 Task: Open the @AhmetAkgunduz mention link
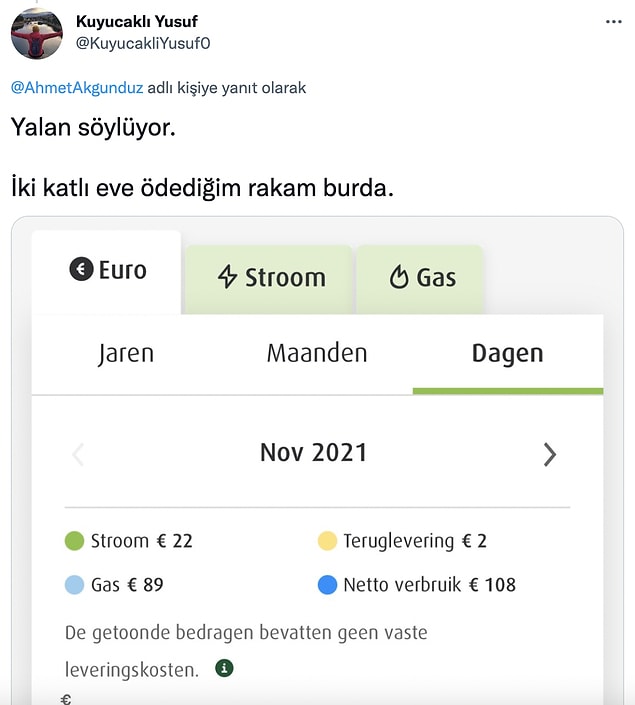[77, 87]
